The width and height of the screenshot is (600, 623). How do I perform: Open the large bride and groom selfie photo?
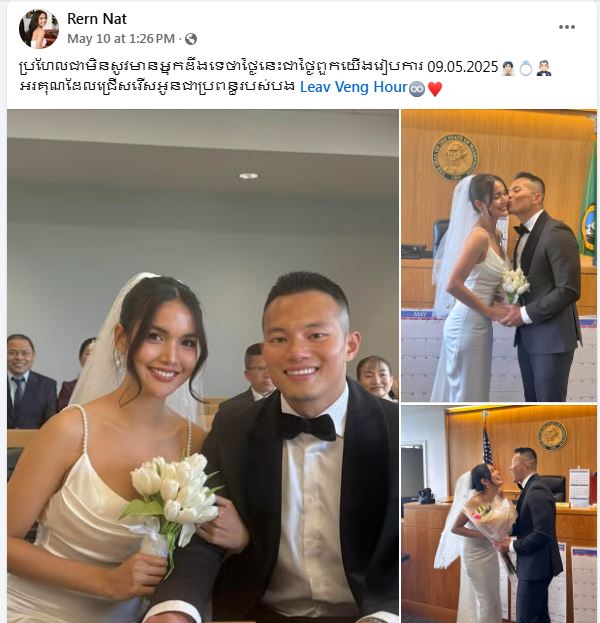coord(203,366)
